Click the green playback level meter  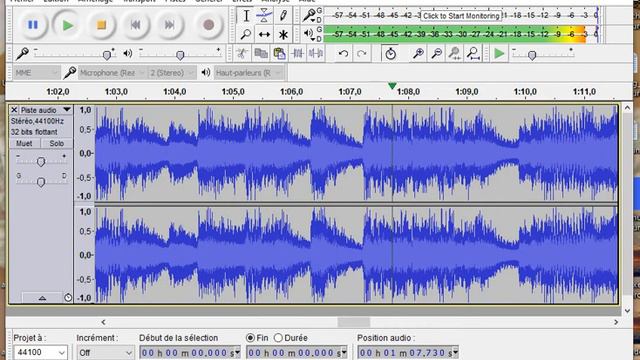[x=460, y=34]
